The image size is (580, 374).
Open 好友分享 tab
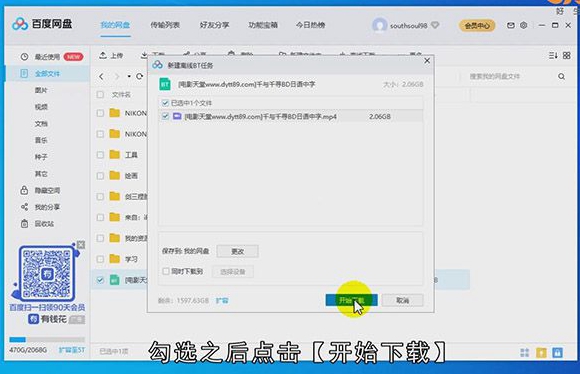pos(214,25)
